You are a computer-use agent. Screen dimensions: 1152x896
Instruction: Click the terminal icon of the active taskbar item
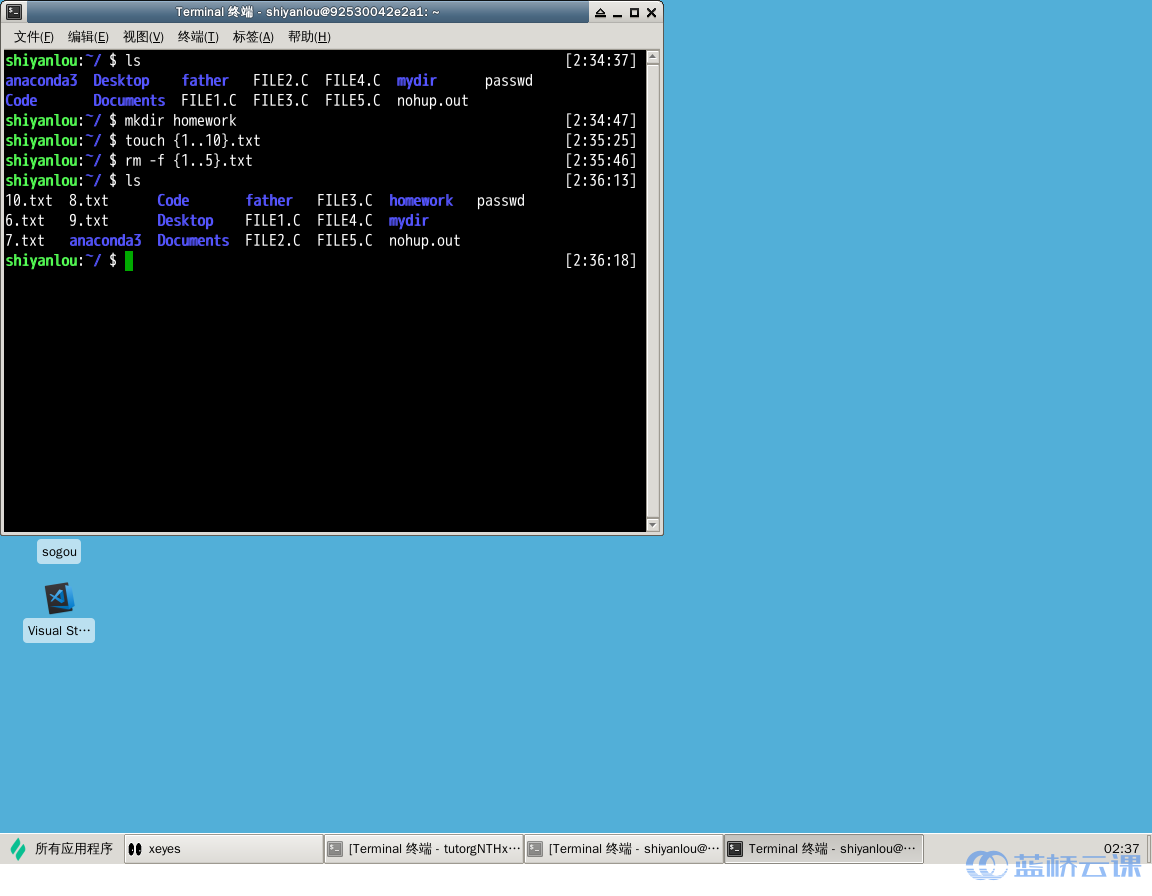[x=735, y=849]
